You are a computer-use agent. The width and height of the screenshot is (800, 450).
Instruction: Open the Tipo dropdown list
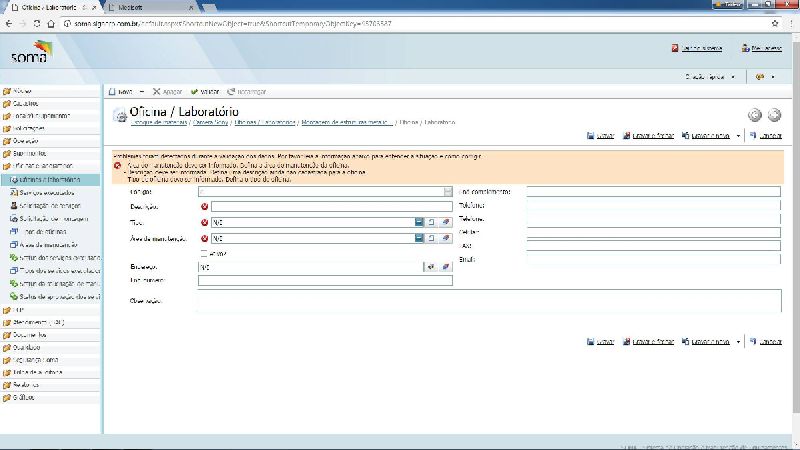[x=419, y=222]
